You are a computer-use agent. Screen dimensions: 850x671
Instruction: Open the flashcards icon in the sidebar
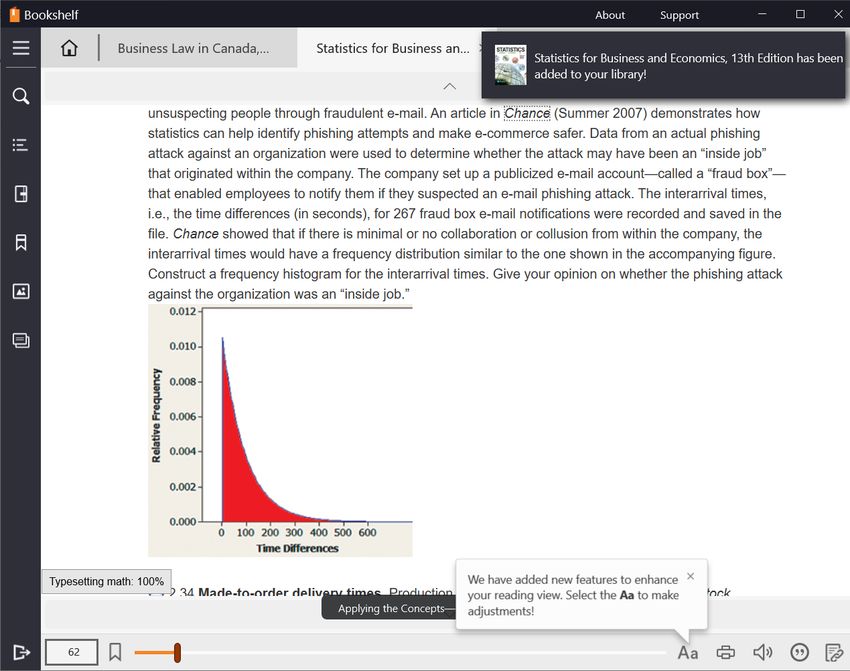(21, 340)
